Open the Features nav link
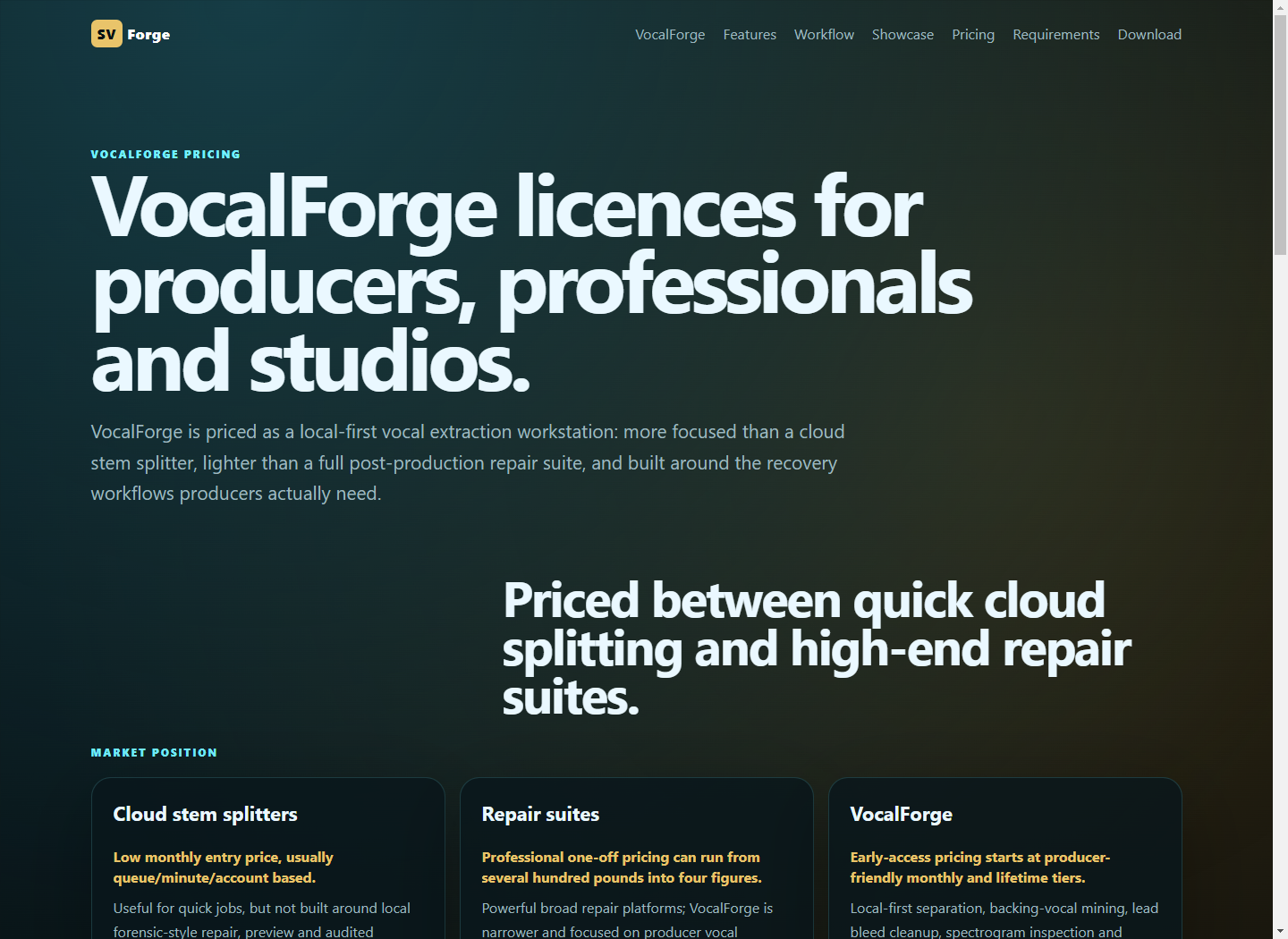This screenshot has width=1288, height=939. [x=750, y=34]
